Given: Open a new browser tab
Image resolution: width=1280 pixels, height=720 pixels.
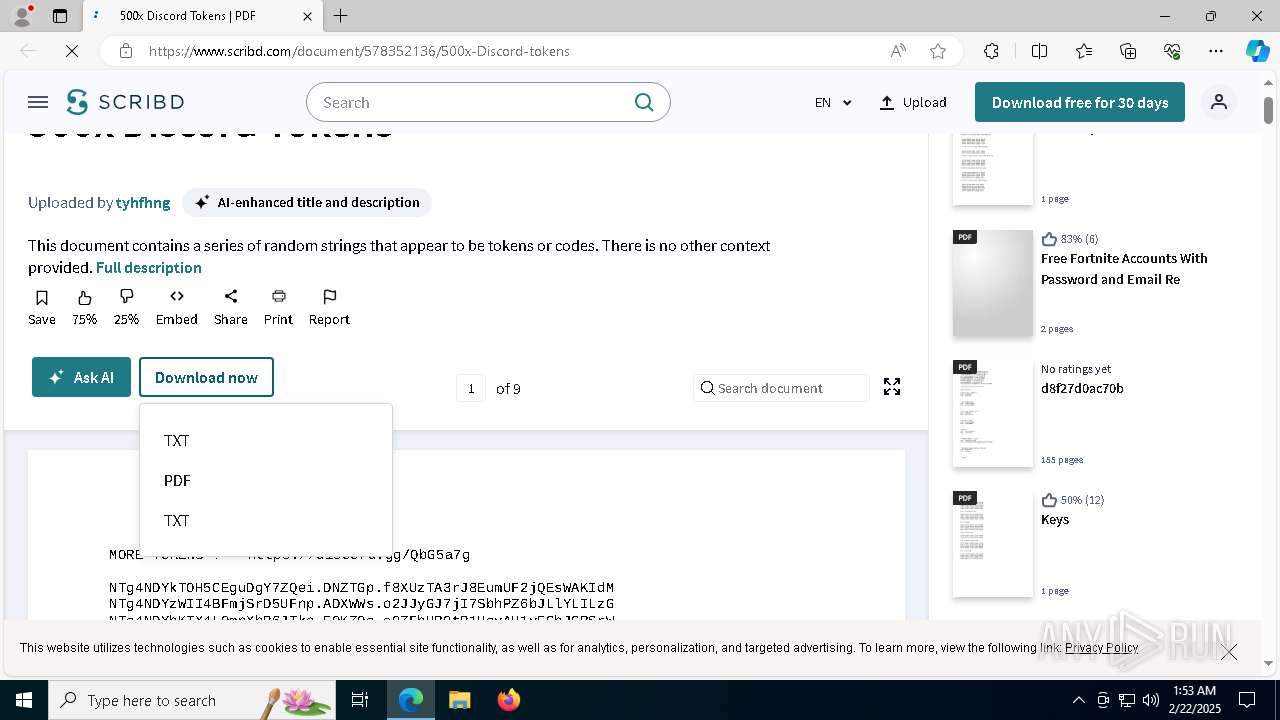Looking at the screenshot, I should 341,16.
